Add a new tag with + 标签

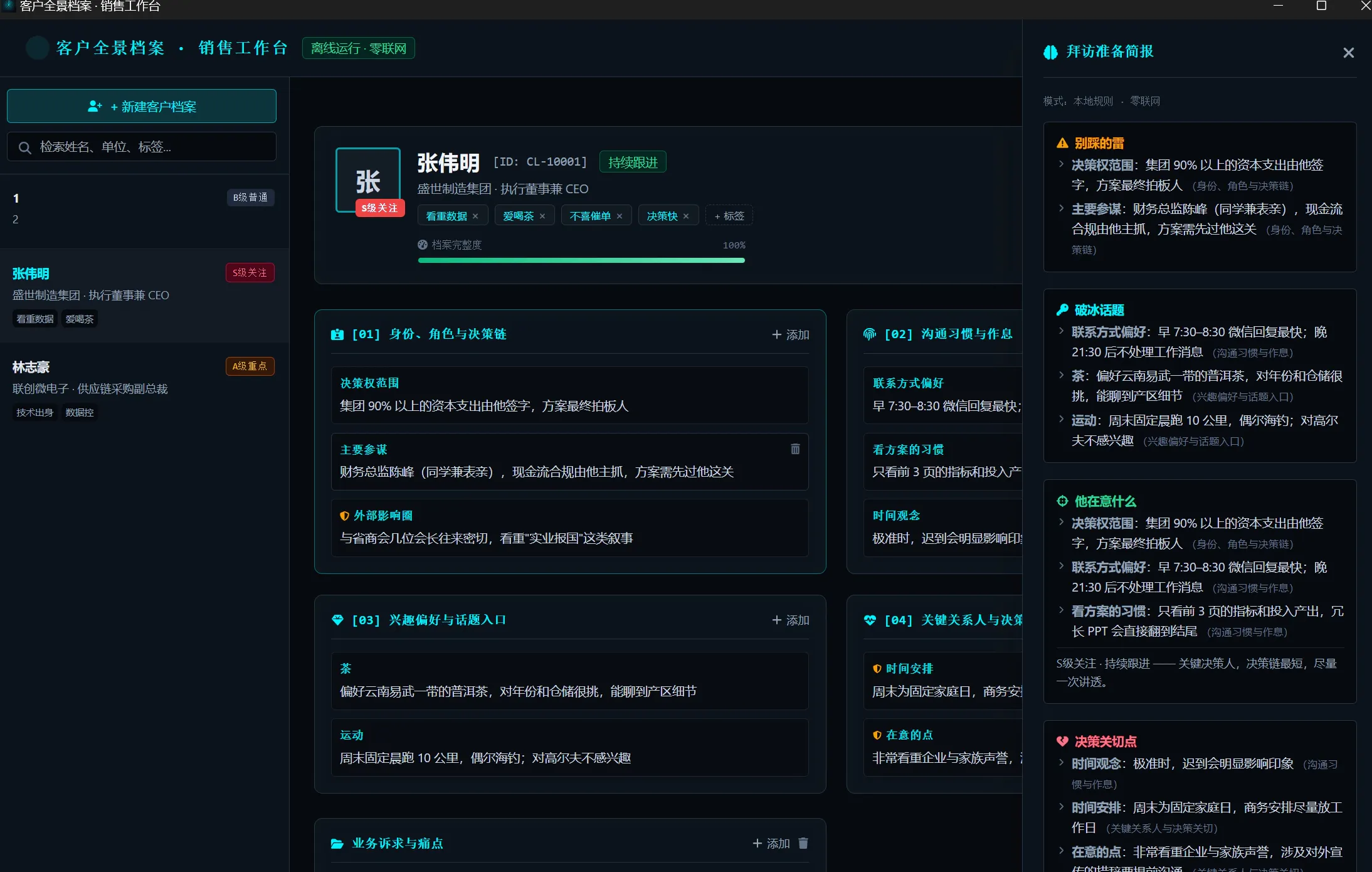[729, 216]
